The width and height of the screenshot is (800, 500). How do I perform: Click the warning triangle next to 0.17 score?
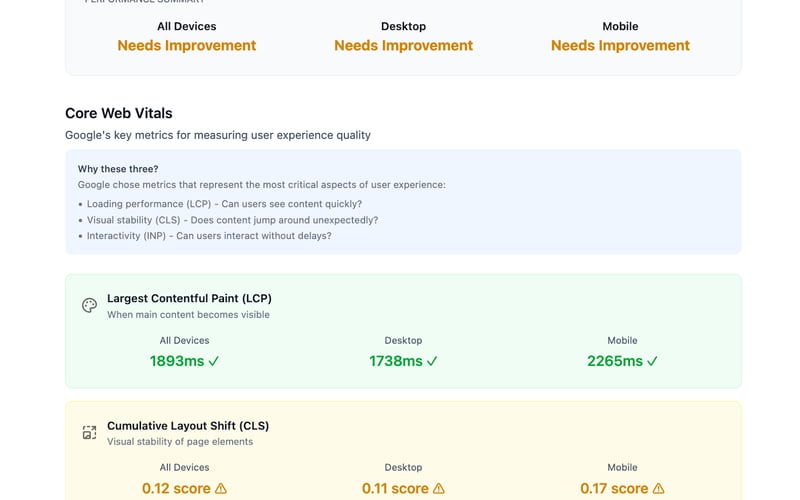[x=659, y=488]
